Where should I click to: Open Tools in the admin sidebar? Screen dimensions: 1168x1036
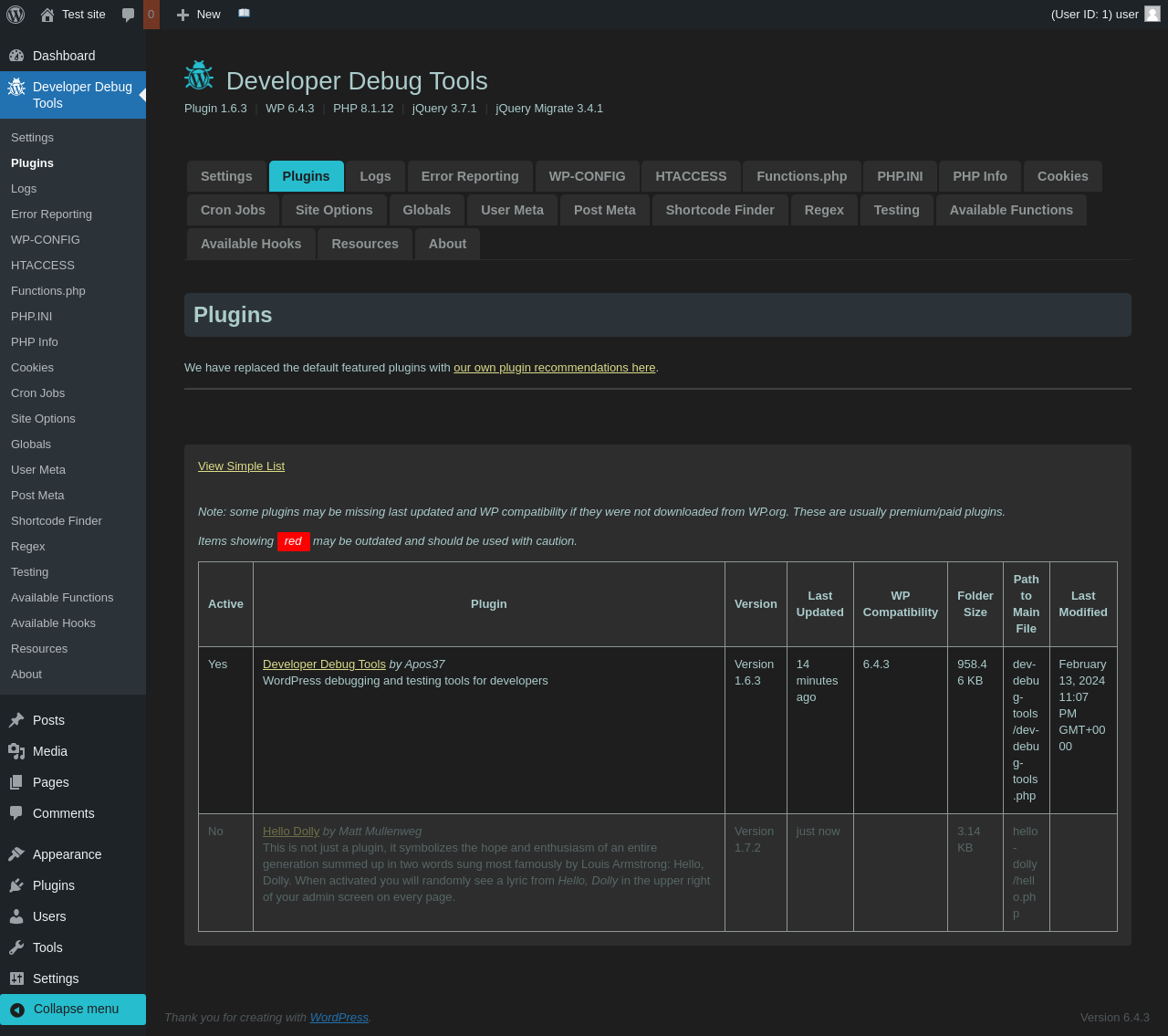tap(47, 947)
